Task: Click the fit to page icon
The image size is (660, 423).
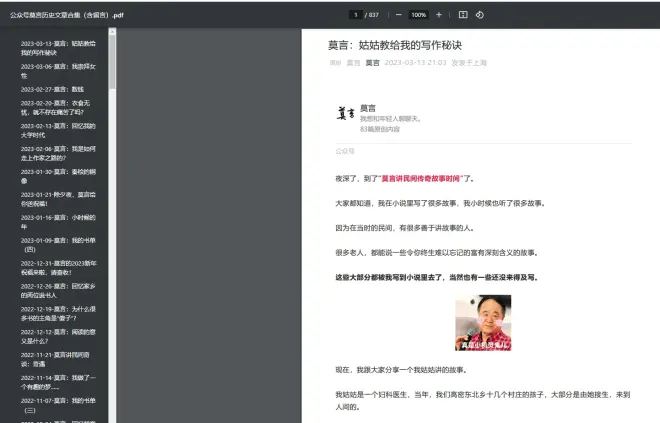Action: [463, 15]
